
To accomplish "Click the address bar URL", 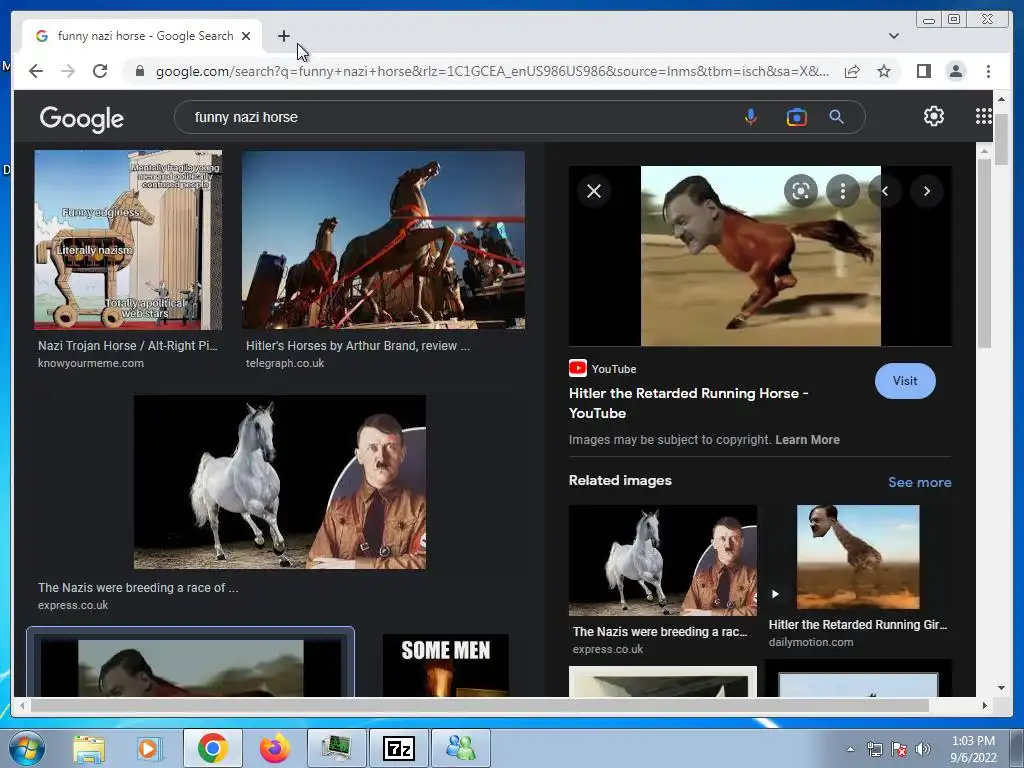I will [492, 71].
